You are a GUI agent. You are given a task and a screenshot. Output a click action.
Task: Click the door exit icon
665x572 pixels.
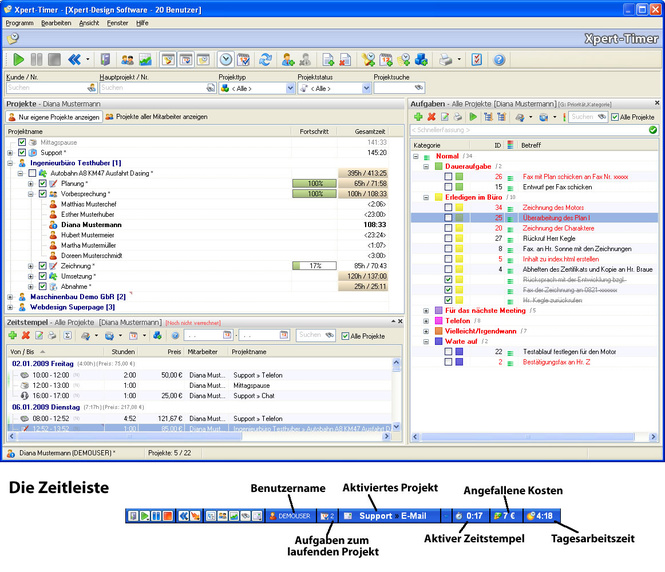pos(105,60)
